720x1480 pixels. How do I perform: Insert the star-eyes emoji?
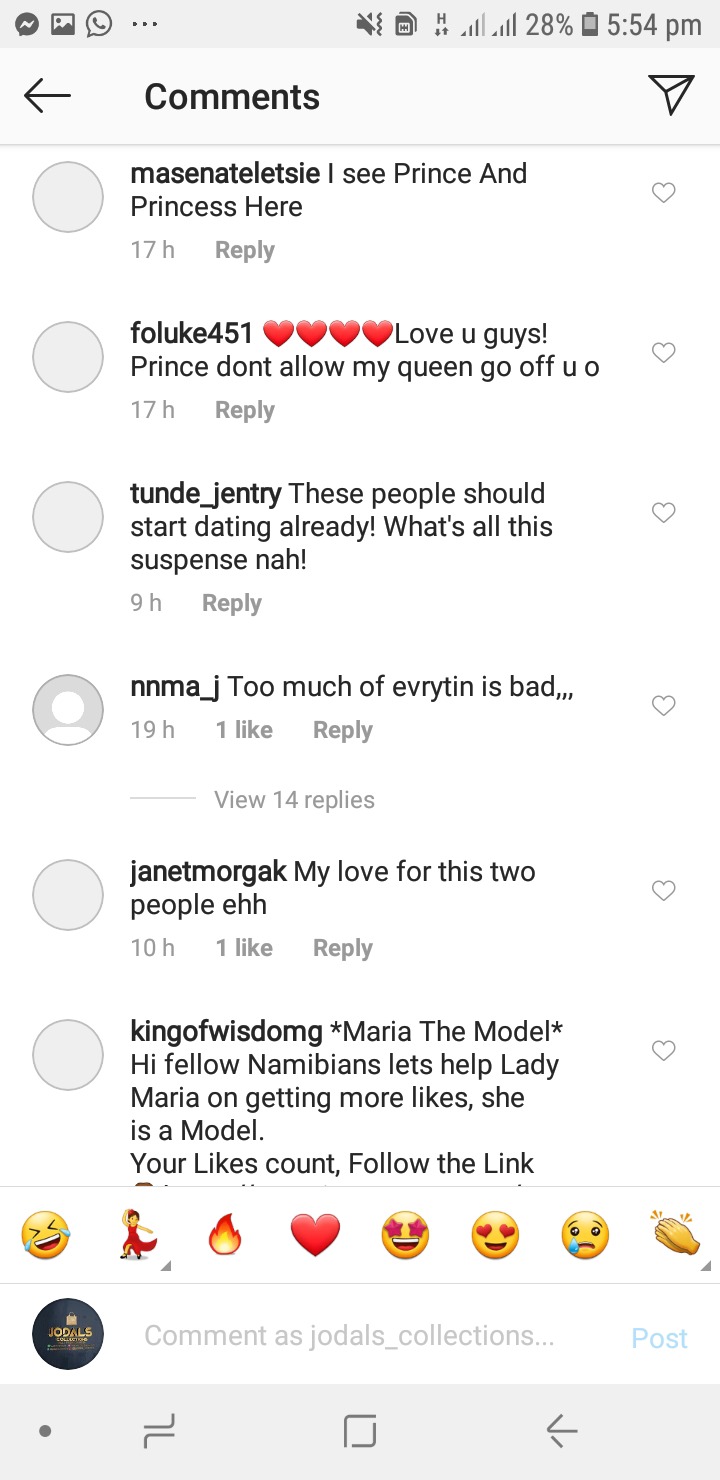coord(405,1237)
